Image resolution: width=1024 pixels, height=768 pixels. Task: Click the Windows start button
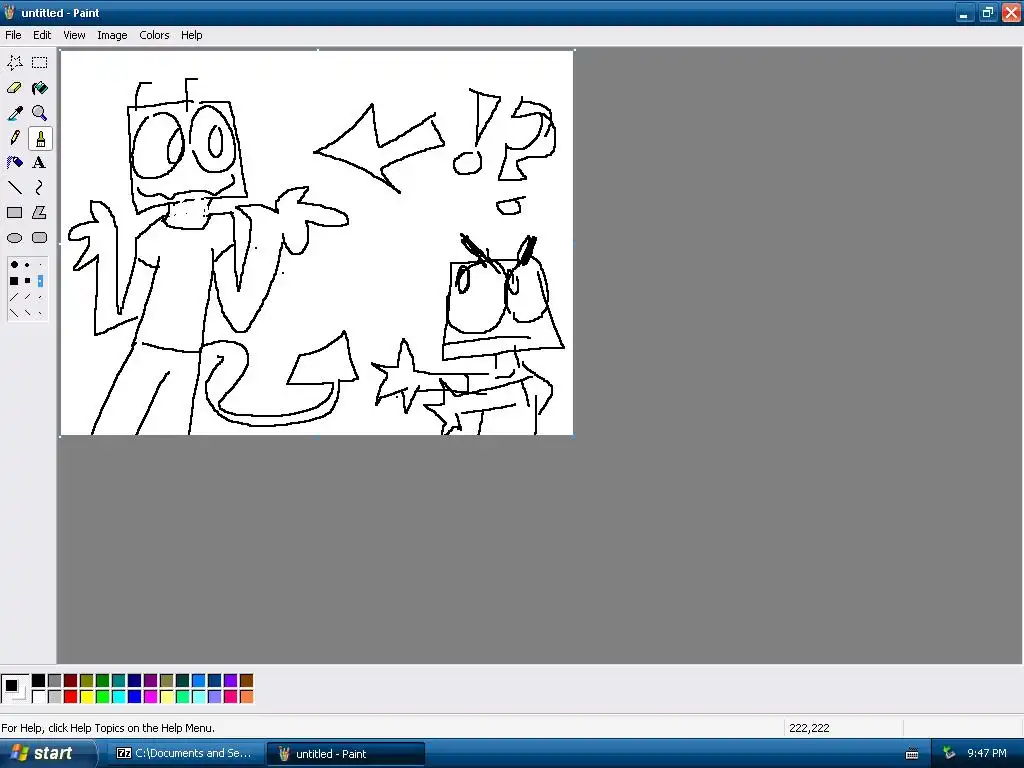pos(47,753)
